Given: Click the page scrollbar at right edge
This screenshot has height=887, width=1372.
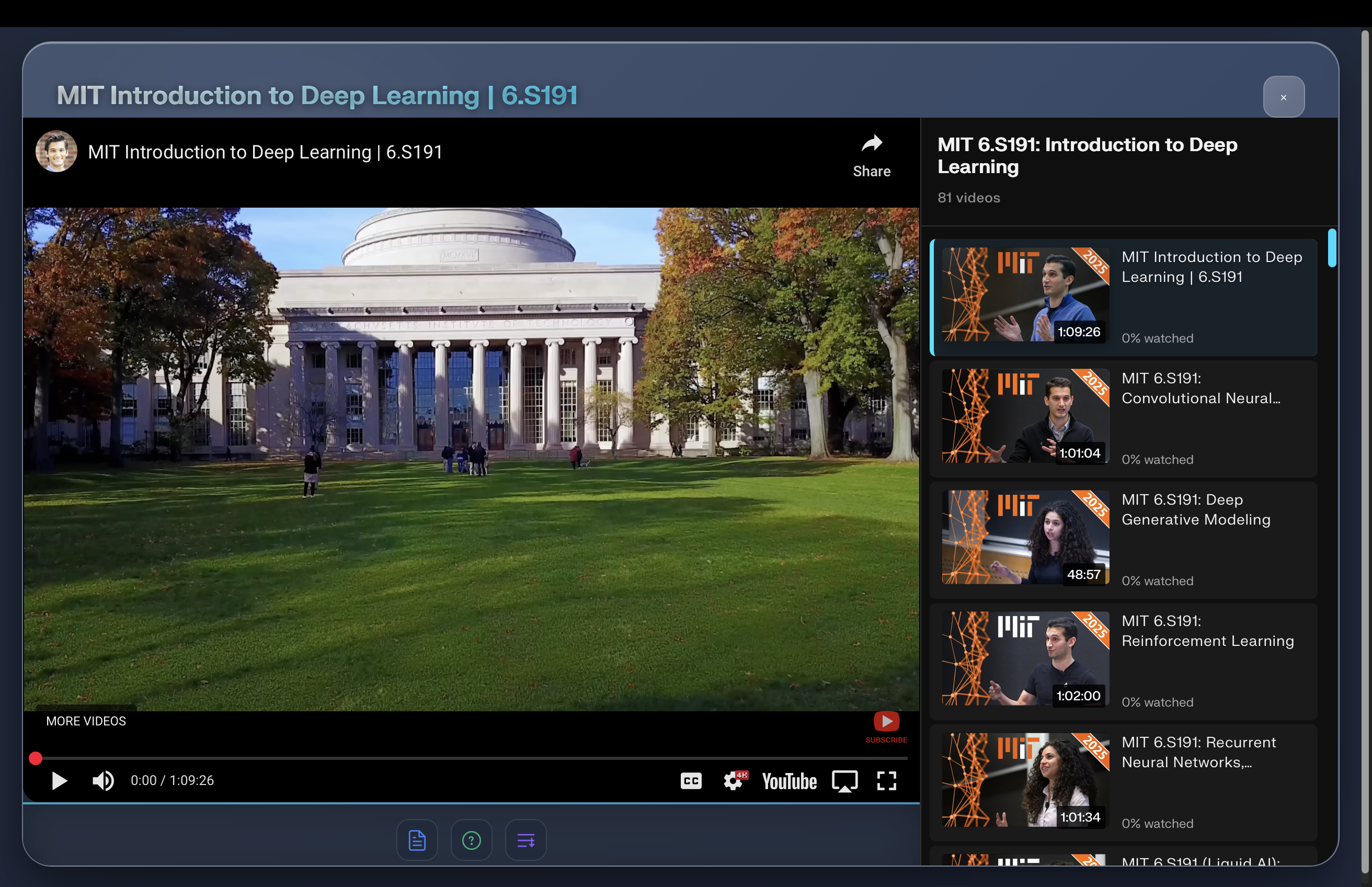Looking at the screenshot, I should pos(1366,452).
